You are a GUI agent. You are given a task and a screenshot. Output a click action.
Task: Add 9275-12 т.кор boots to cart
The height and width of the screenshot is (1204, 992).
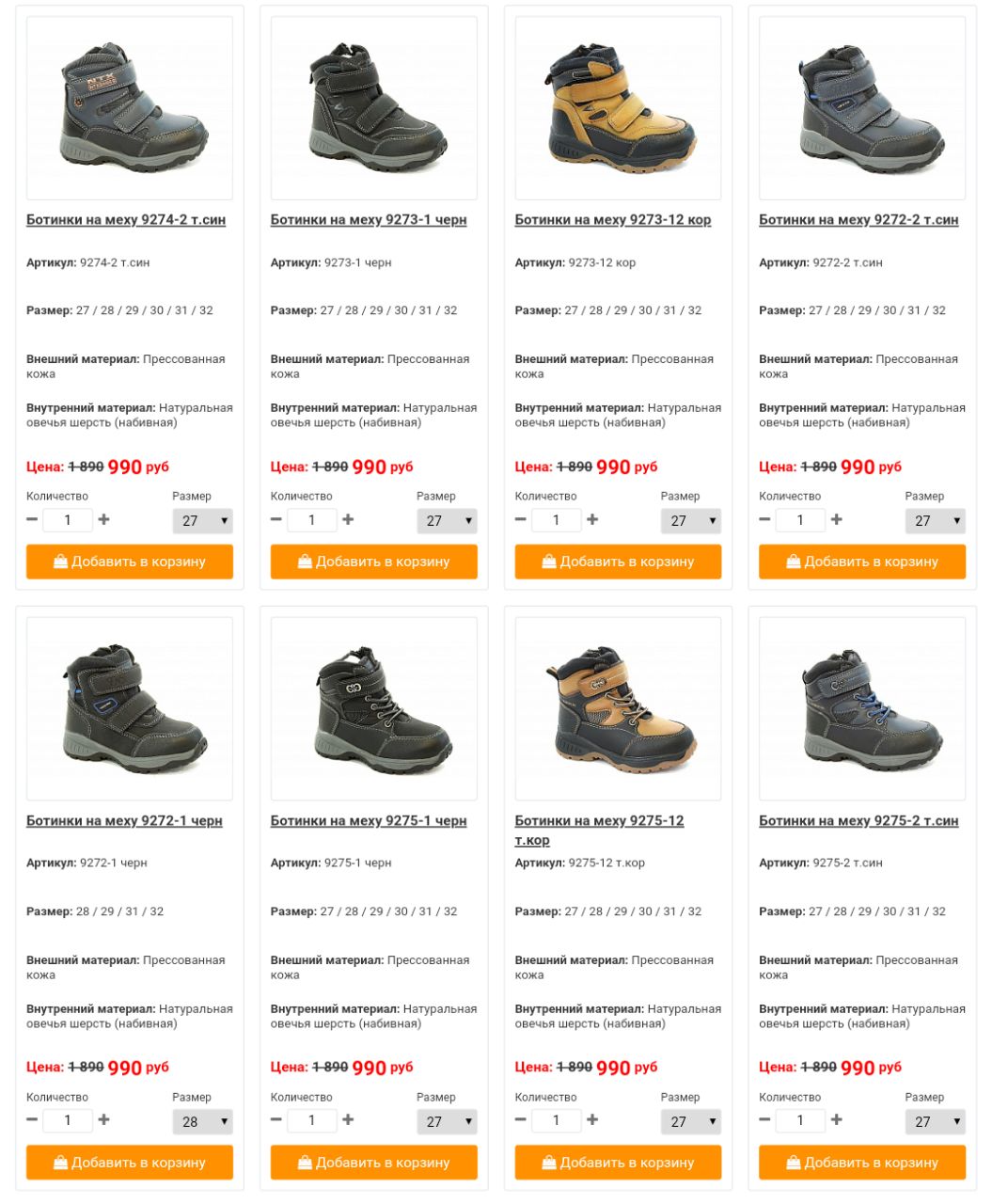click(x=618, y=1163)
